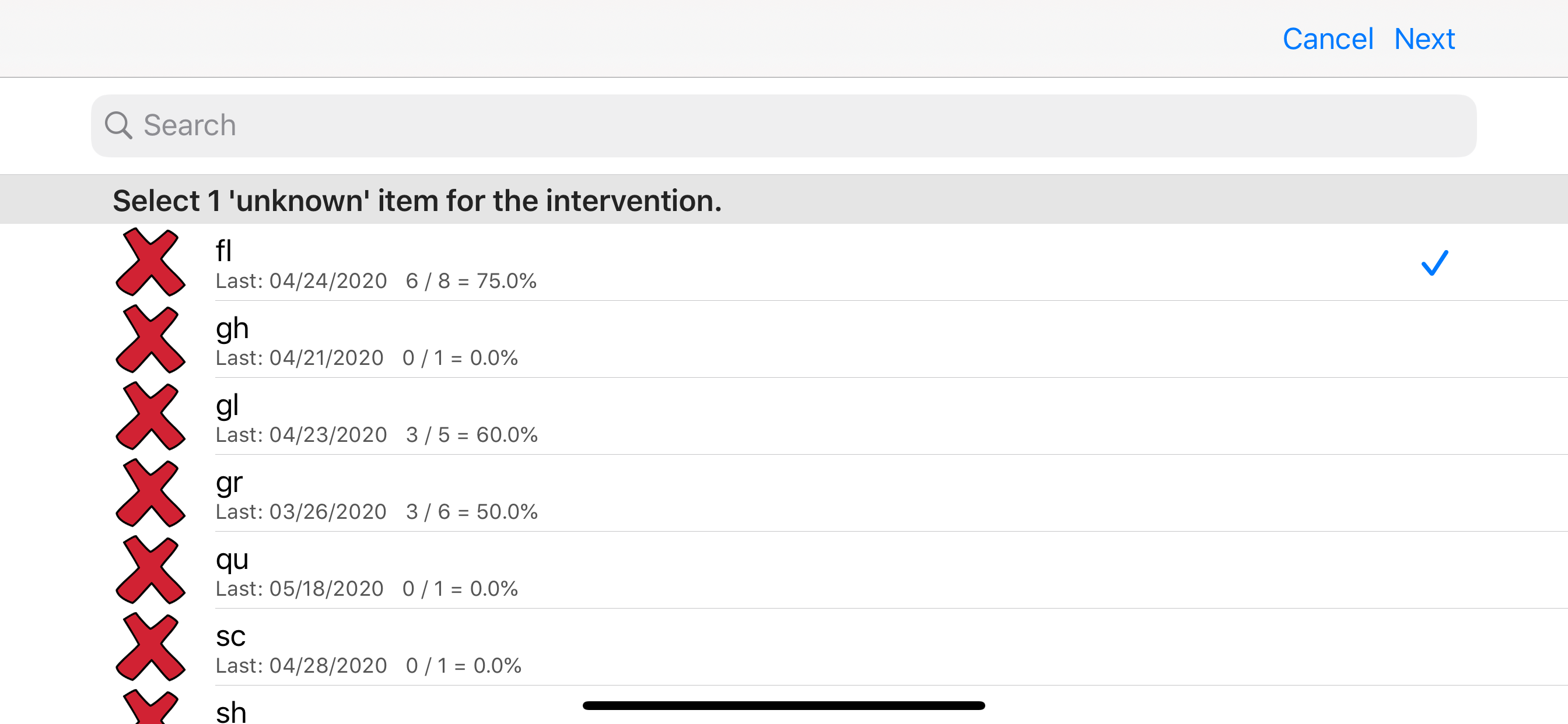Tap the Search input field
Screen dimensions: 1568x724
click(784, 125)
